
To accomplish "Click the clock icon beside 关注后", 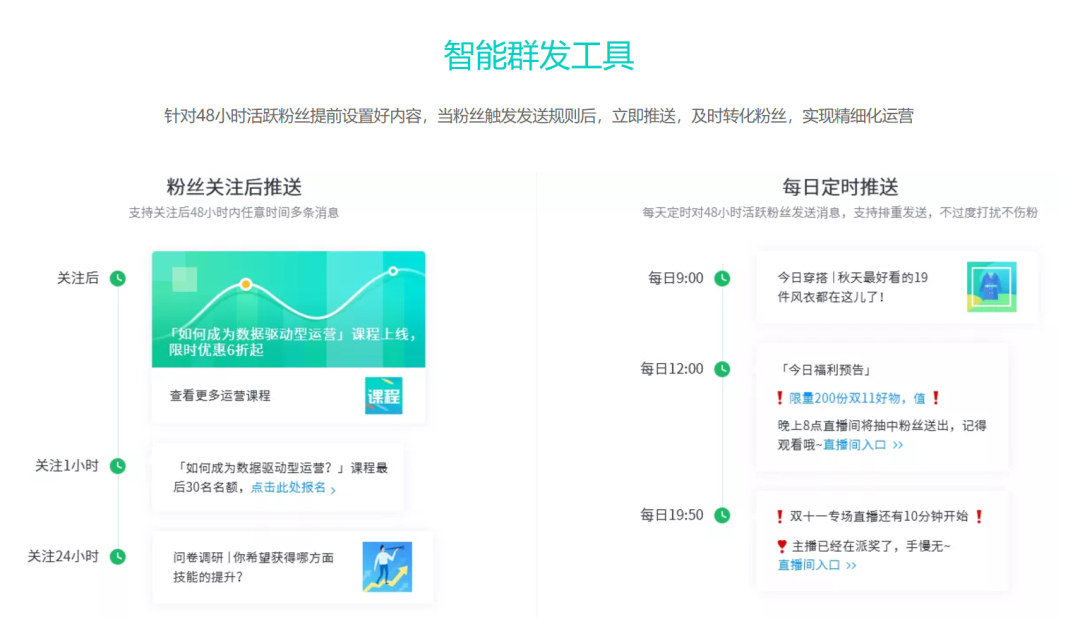I will pyautogui.click(x=118, y=278).
